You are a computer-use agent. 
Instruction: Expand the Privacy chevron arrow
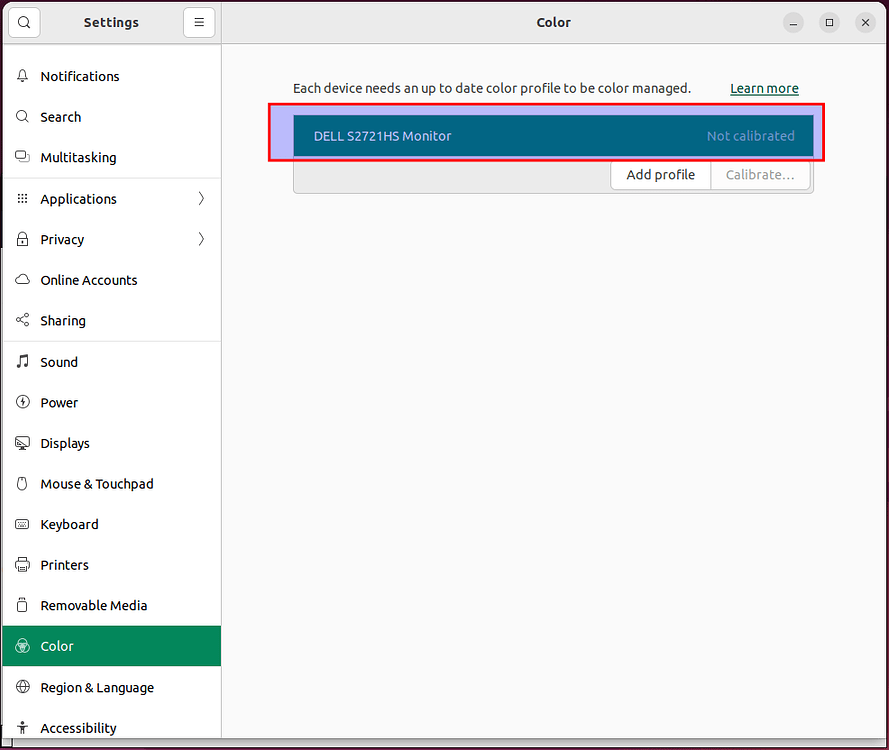click(201, 239)
